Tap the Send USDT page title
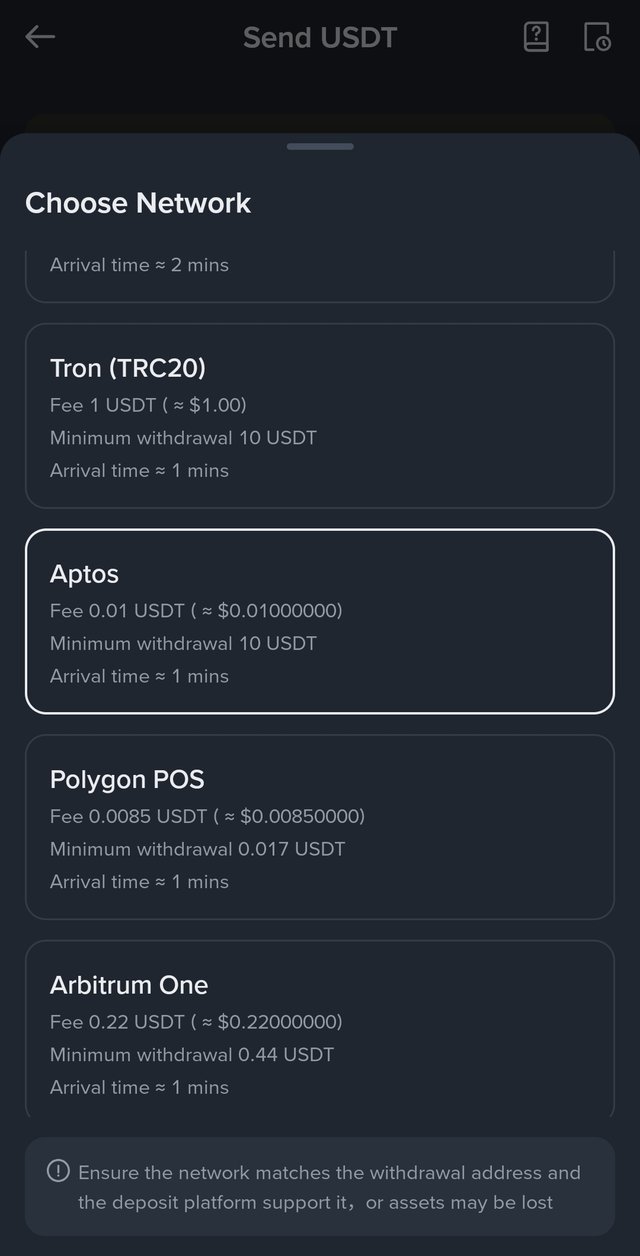640x1256 pixels. pyautogui.click(x=320, y=38)
